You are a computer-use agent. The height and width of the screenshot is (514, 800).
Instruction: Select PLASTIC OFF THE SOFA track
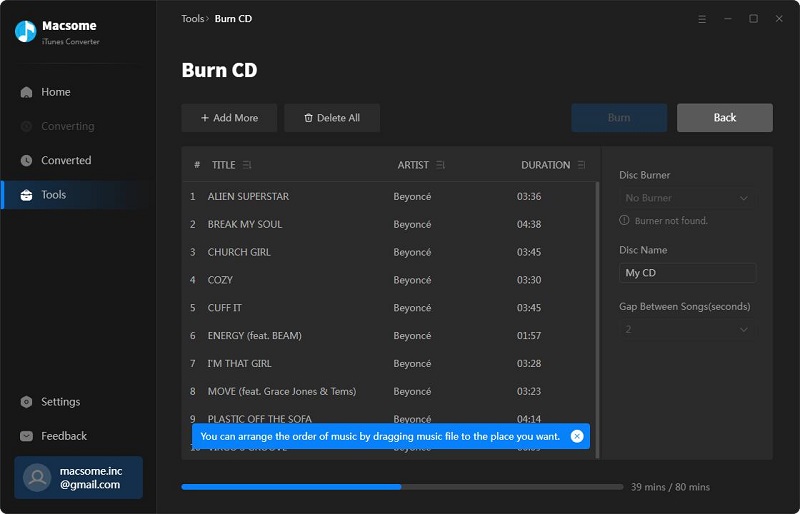[x=388, y=415]
